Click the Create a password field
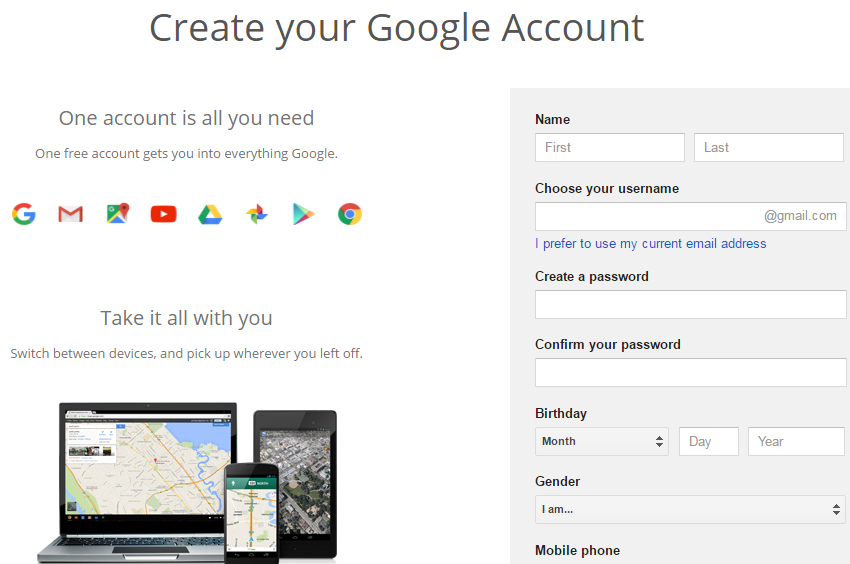The image size is (850, 564). click(691, 304)
